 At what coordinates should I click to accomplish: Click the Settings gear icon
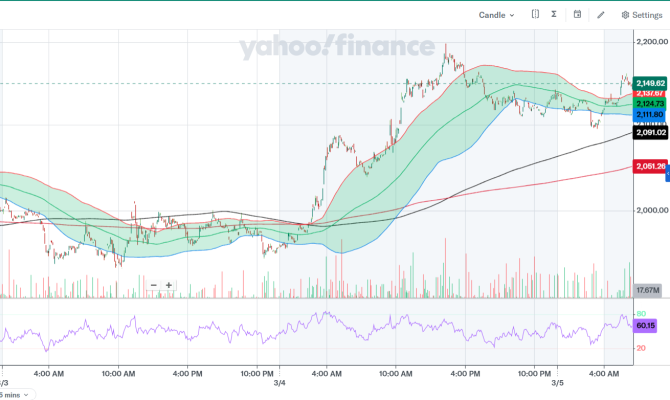[626, 15]
